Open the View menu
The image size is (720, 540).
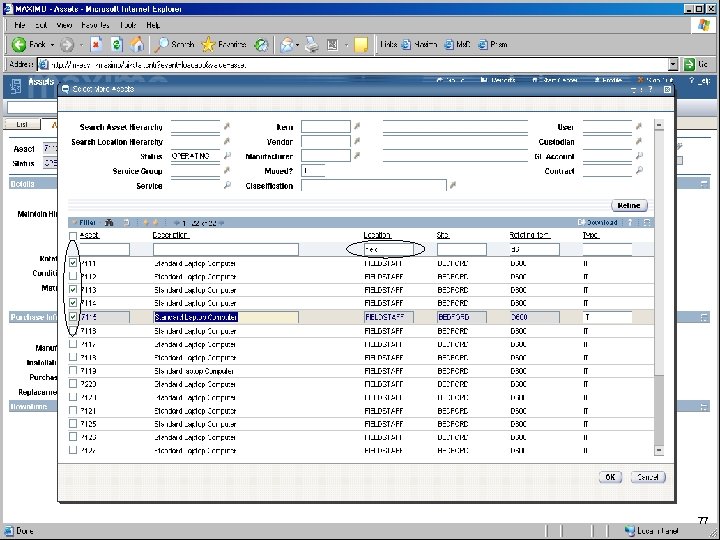click(64, 25)
